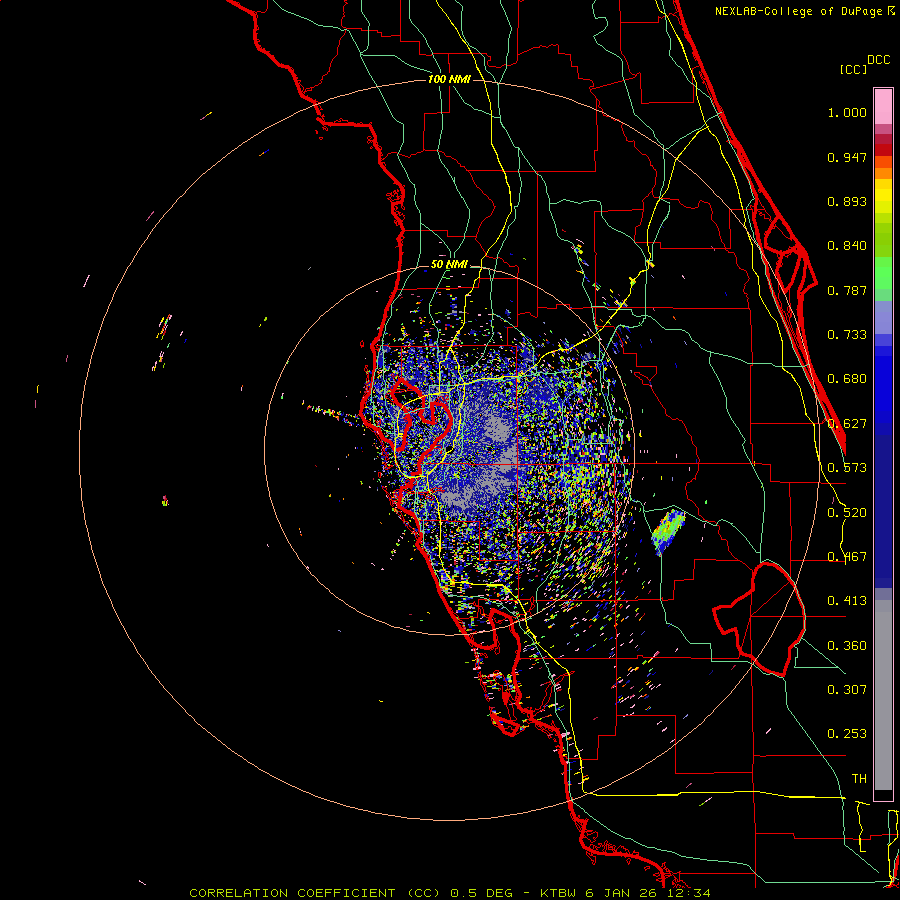Select the 0.307 legend value

coord(847,690)
